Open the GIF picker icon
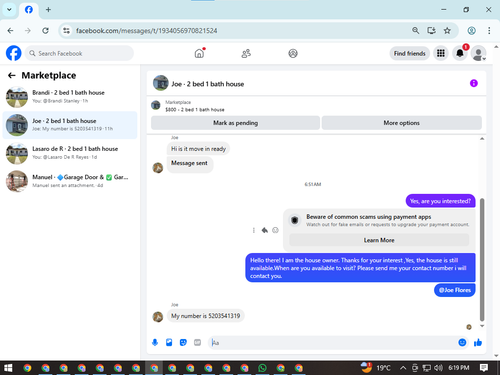 (x=197, y=342)
